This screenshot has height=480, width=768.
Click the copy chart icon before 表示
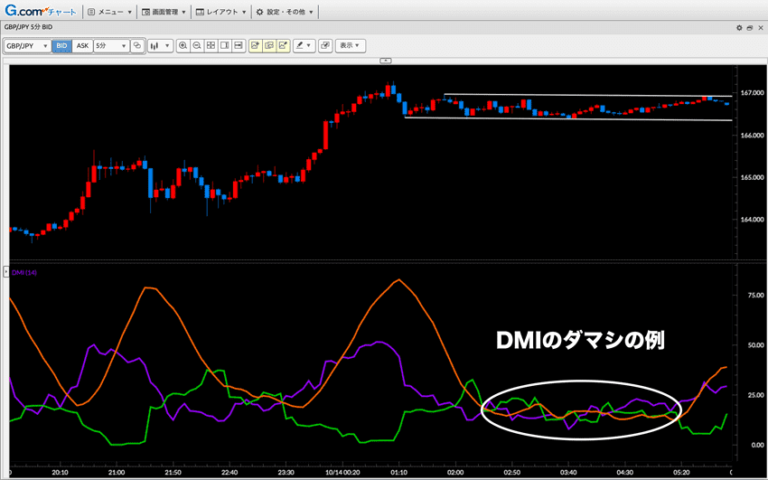[x=326, y=46]
